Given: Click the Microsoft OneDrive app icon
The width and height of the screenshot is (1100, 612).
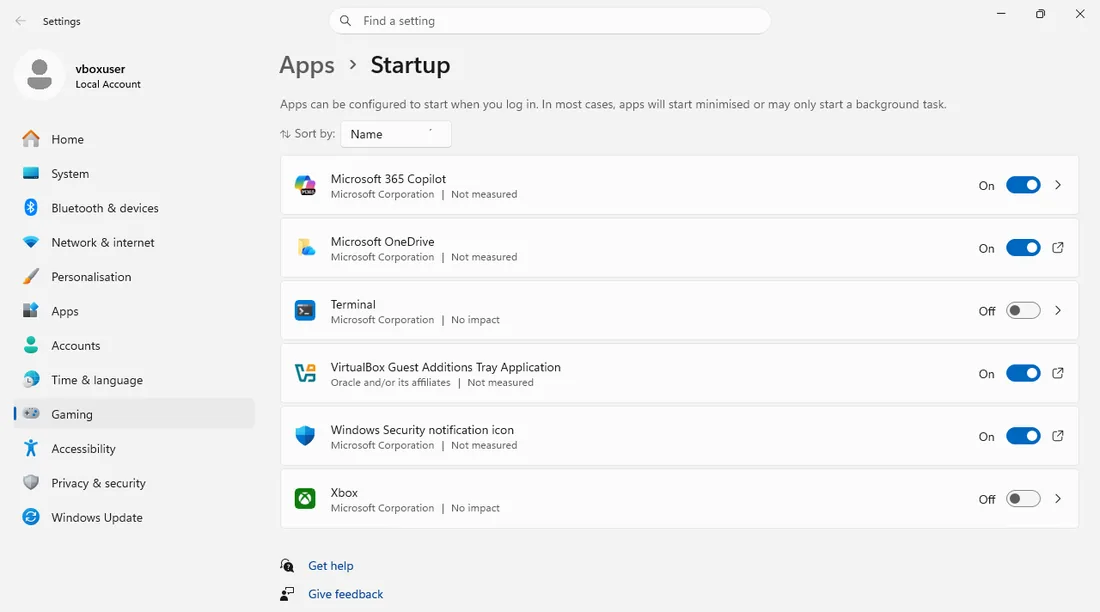Looking at the screenshot, I should tap(305, 248).
